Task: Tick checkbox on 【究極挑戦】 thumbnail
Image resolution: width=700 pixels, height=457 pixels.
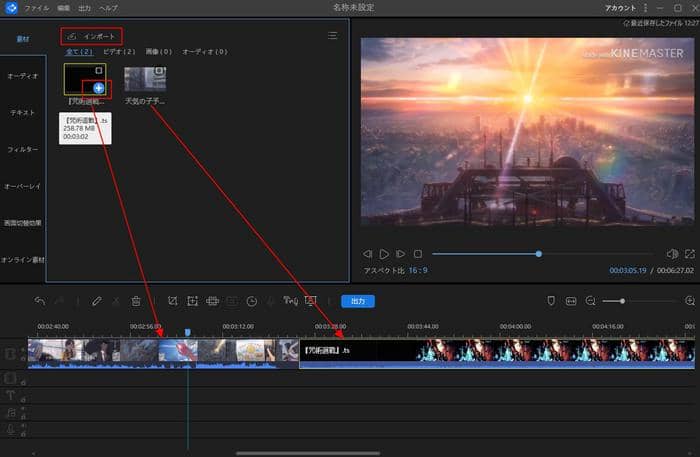Action: click(99, 71)
